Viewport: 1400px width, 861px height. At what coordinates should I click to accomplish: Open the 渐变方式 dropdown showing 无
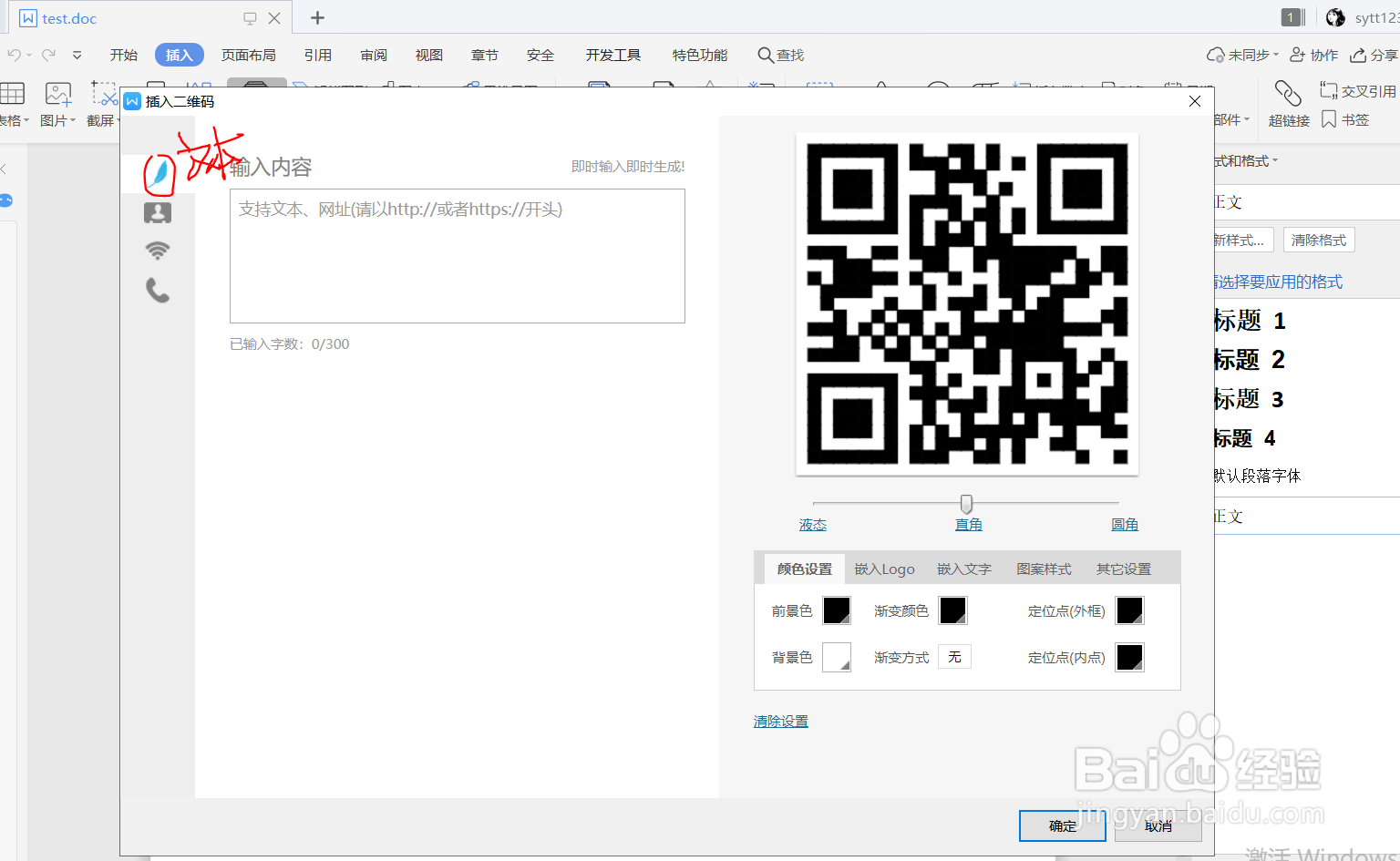[955, 657]
